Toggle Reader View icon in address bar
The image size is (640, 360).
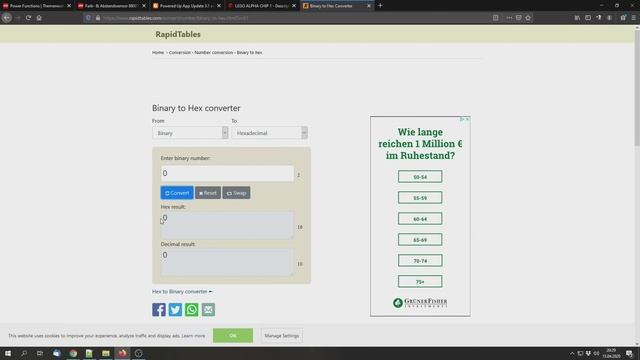pos(496,18)
